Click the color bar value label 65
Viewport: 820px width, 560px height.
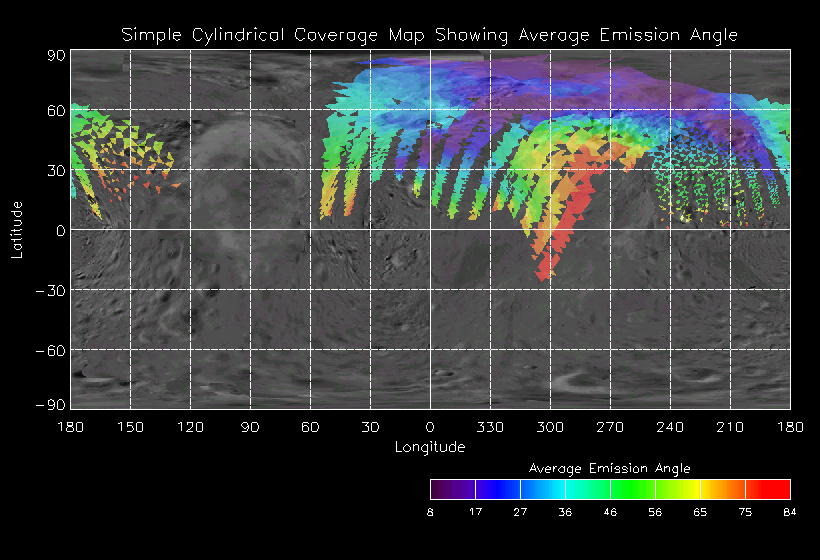(x=700, y=512)
